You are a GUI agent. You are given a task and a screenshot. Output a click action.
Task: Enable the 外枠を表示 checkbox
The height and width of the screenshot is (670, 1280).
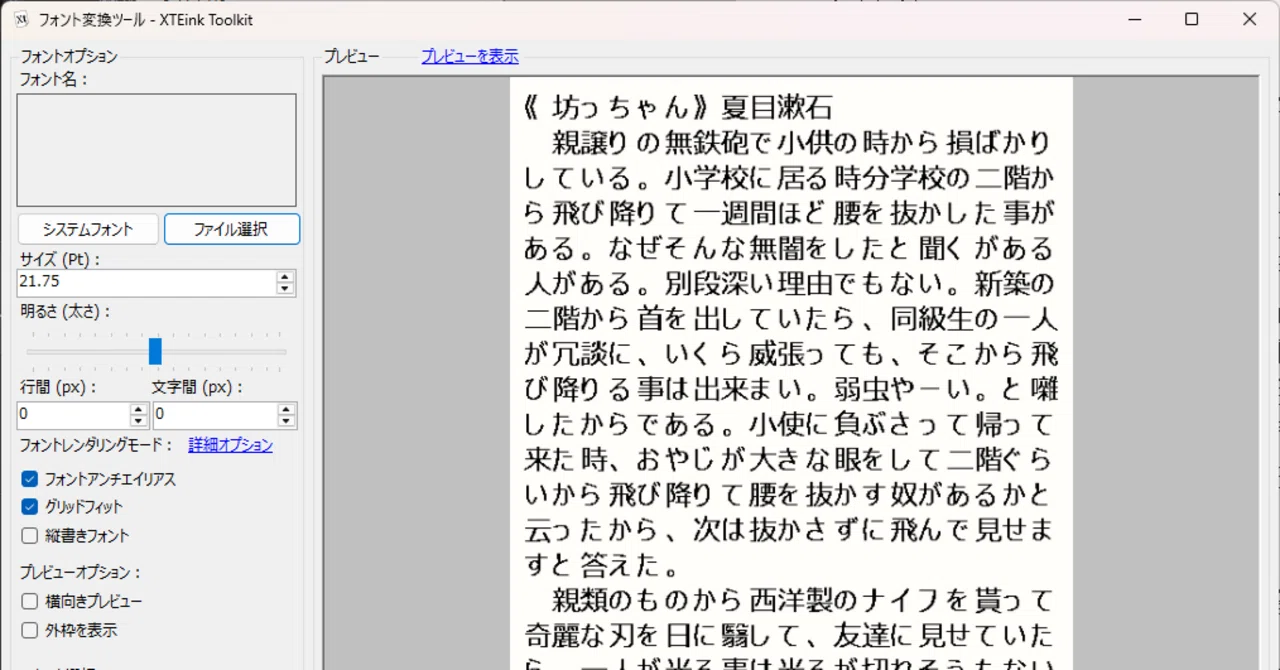[x=29, y=630]
